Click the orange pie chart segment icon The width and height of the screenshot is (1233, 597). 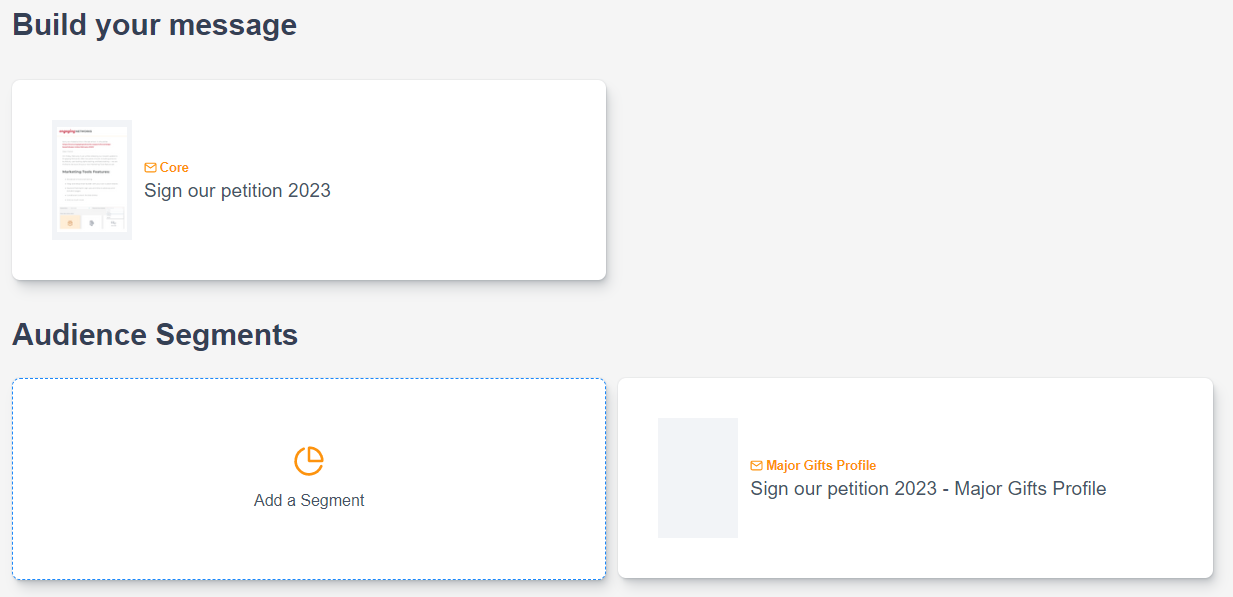coord(309,461)
